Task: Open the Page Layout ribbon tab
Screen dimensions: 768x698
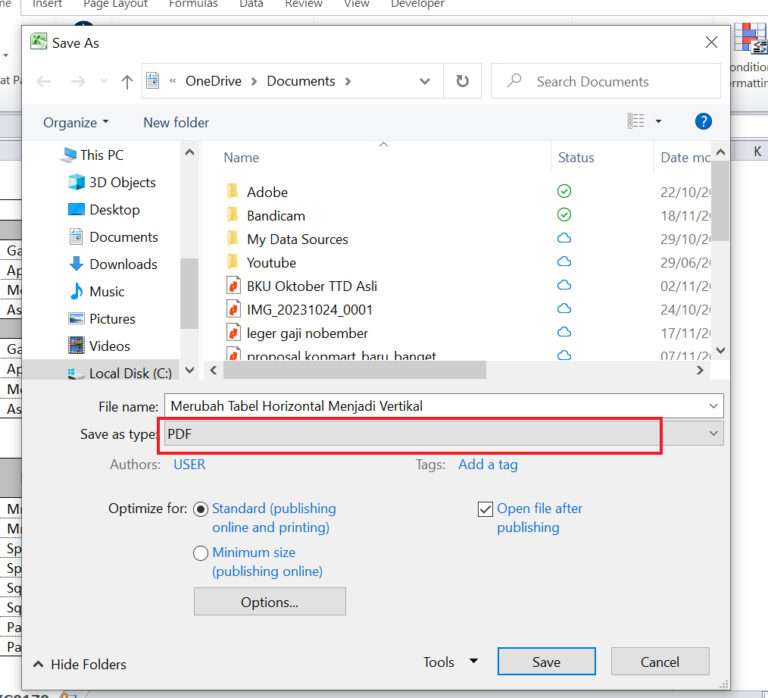Action: pyautogui.click(x=116, y=4)
